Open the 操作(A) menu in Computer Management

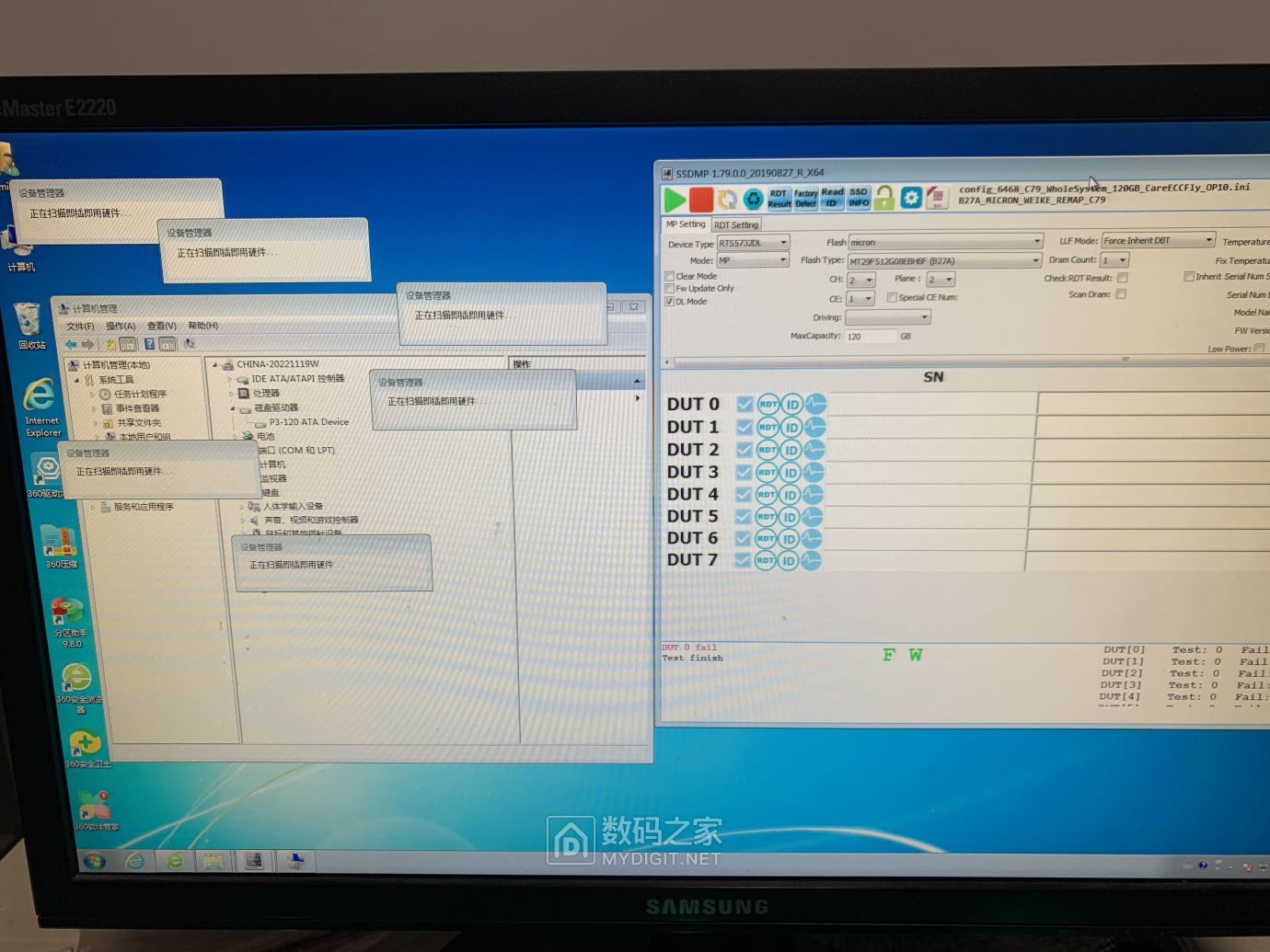121,326
